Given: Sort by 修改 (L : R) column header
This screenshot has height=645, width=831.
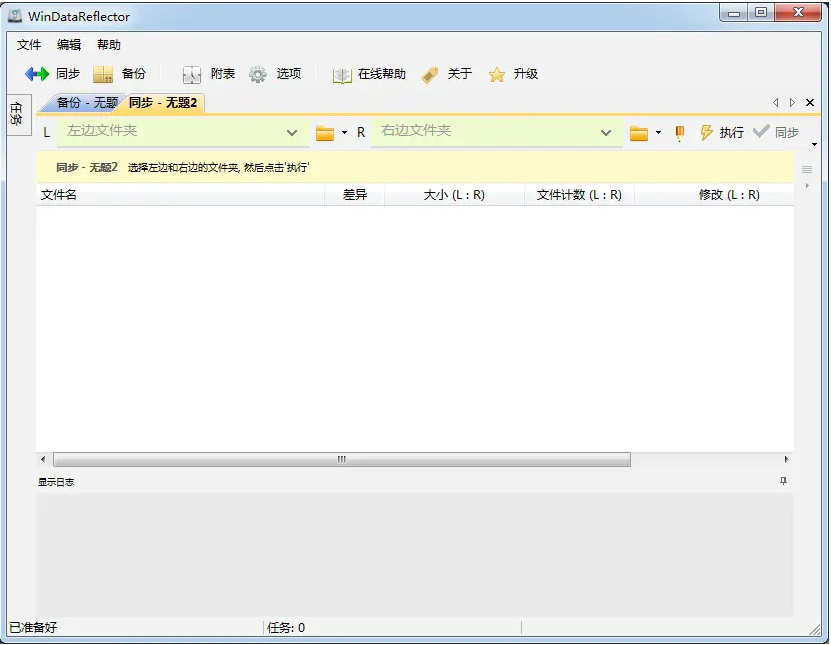Looking at the screenshot, I should (714, 195).
